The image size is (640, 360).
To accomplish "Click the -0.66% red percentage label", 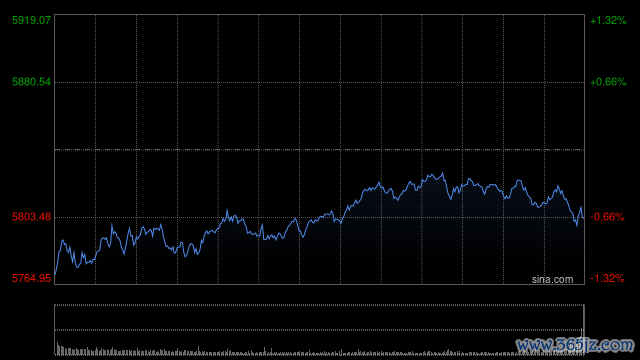I will click(x=607, y=217).
